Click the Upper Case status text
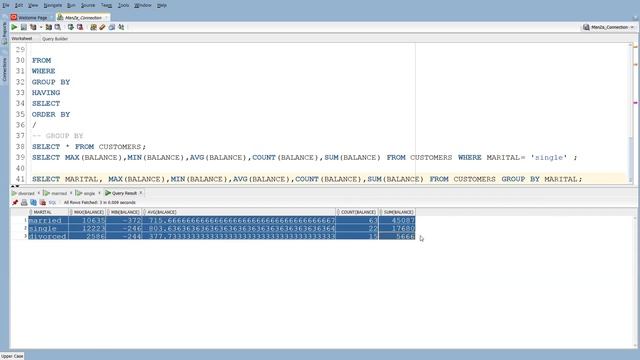The height and width of the screenshot is (360, 640). (x=12, y=356)
